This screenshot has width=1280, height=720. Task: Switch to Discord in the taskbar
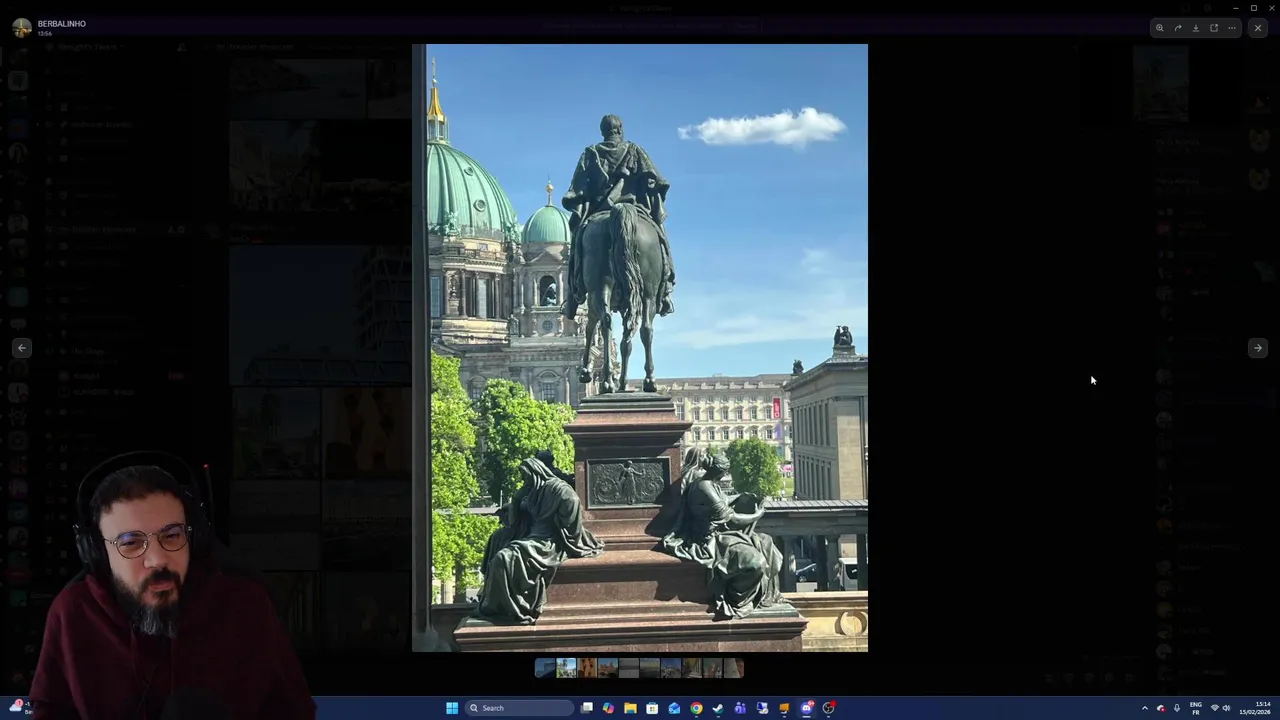(x=806, y=708)
